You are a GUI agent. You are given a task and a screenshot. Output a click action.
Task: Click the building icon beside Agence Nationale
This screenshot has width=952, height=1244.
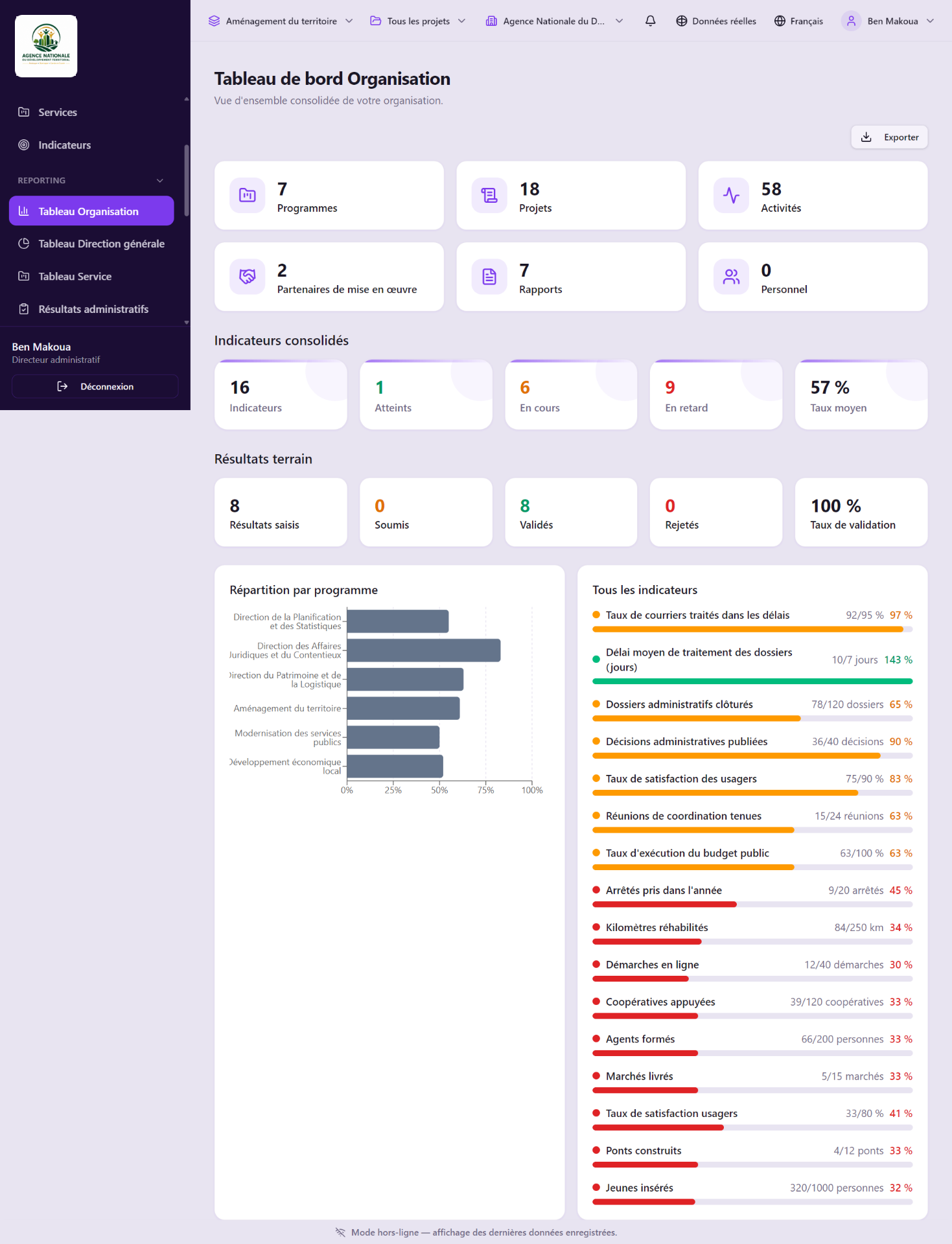(491, 21)
